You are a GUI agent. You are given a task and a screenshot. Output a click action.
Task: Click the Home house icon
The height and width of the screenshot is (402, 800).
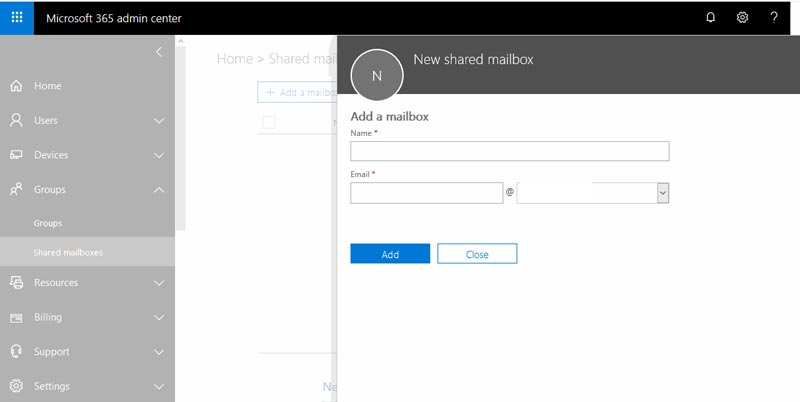[x=16, y=86]
